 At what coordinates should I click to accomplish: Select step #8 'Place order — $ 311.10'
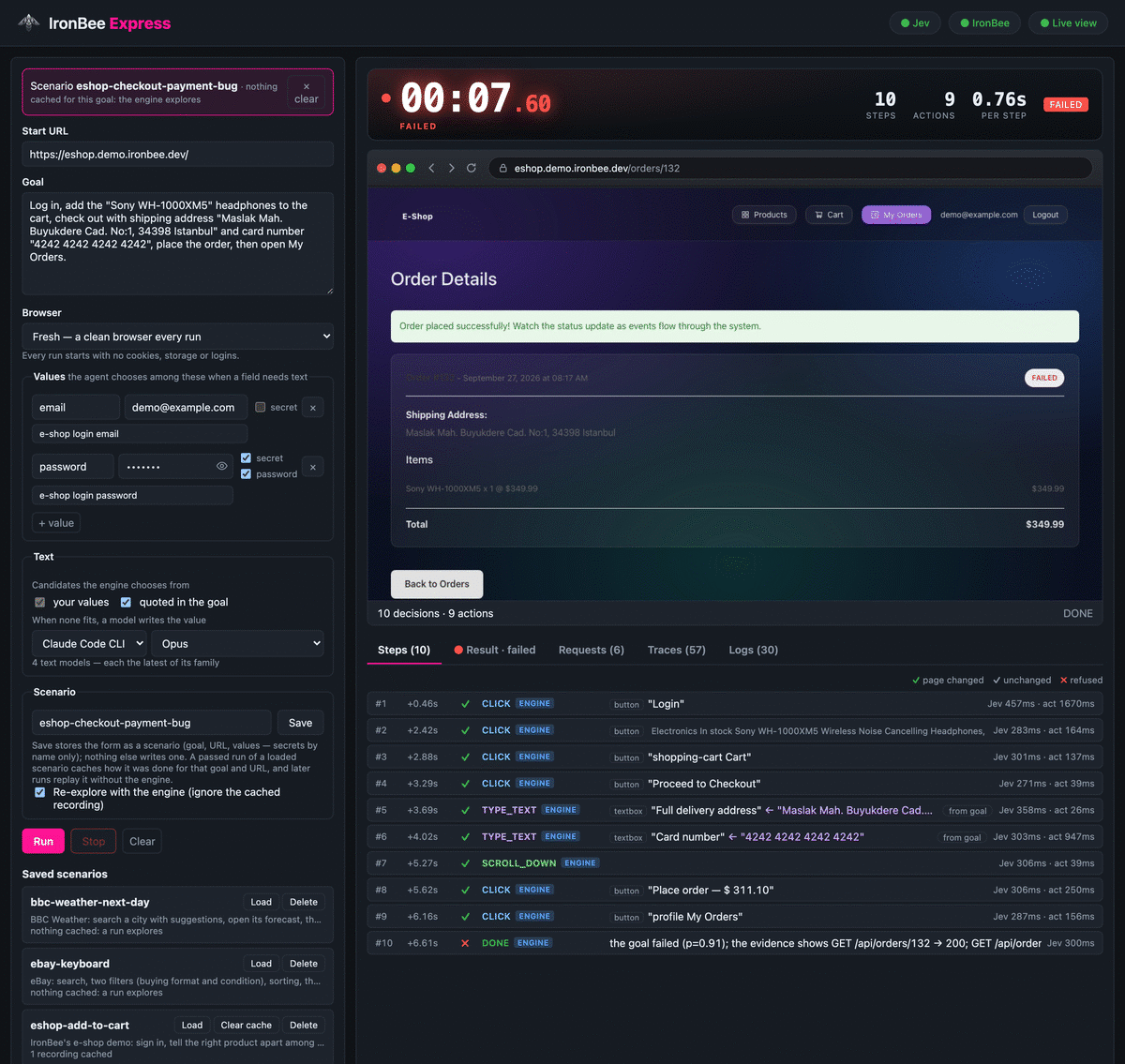coord(734,890)
